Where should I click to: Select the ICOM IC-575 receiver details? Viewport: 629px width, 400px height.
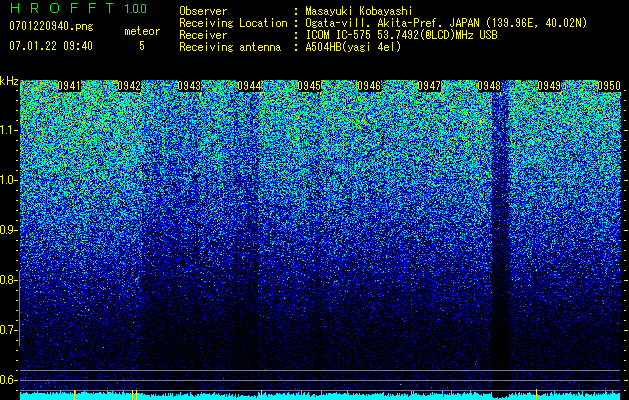pyautogui.click(x=401, y=35)
